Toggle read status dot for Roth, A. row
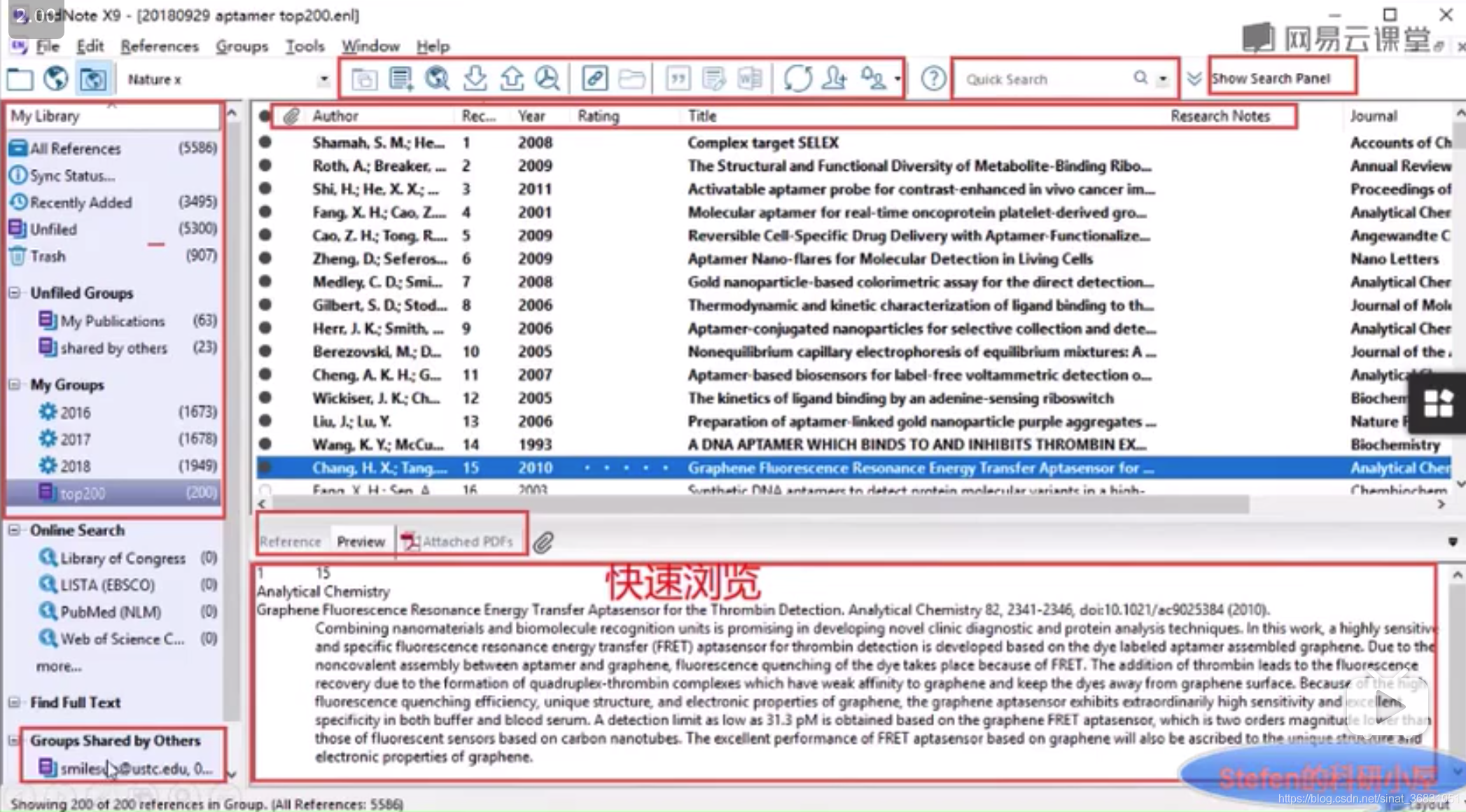1466x812 pixels. (x=265, y=165)
